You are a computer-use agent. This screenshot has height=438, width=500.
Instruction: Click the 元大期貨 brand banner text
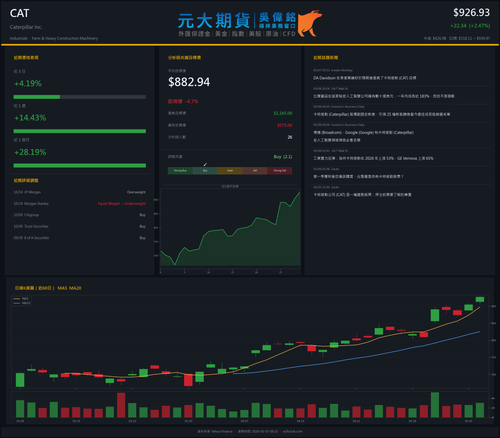(x=214, y=21)
